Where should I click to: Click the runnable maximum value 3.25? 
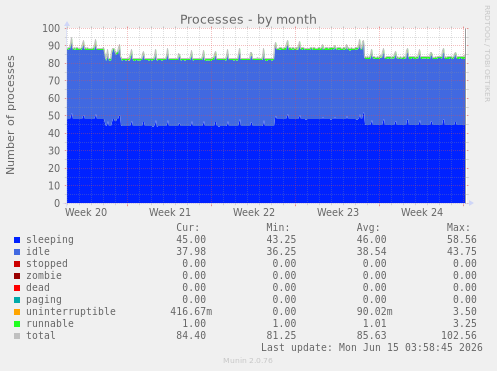(465, 324)
